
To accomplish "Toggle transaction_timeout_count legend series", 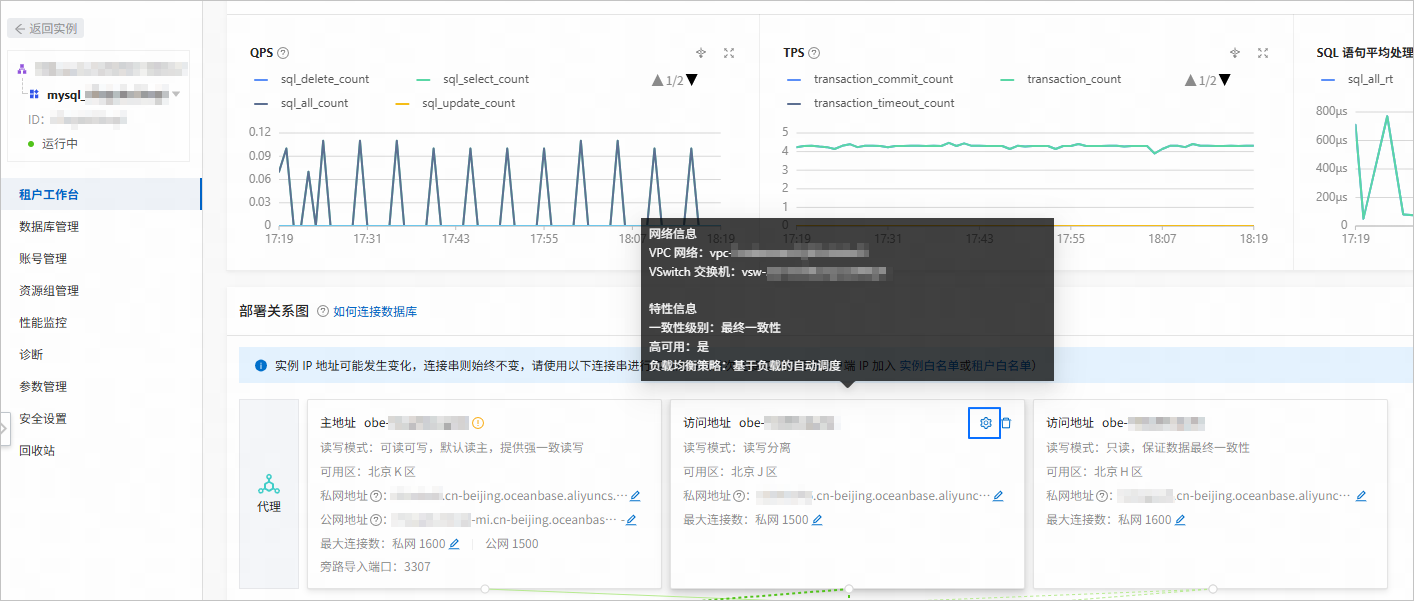I will coord(871,103).
